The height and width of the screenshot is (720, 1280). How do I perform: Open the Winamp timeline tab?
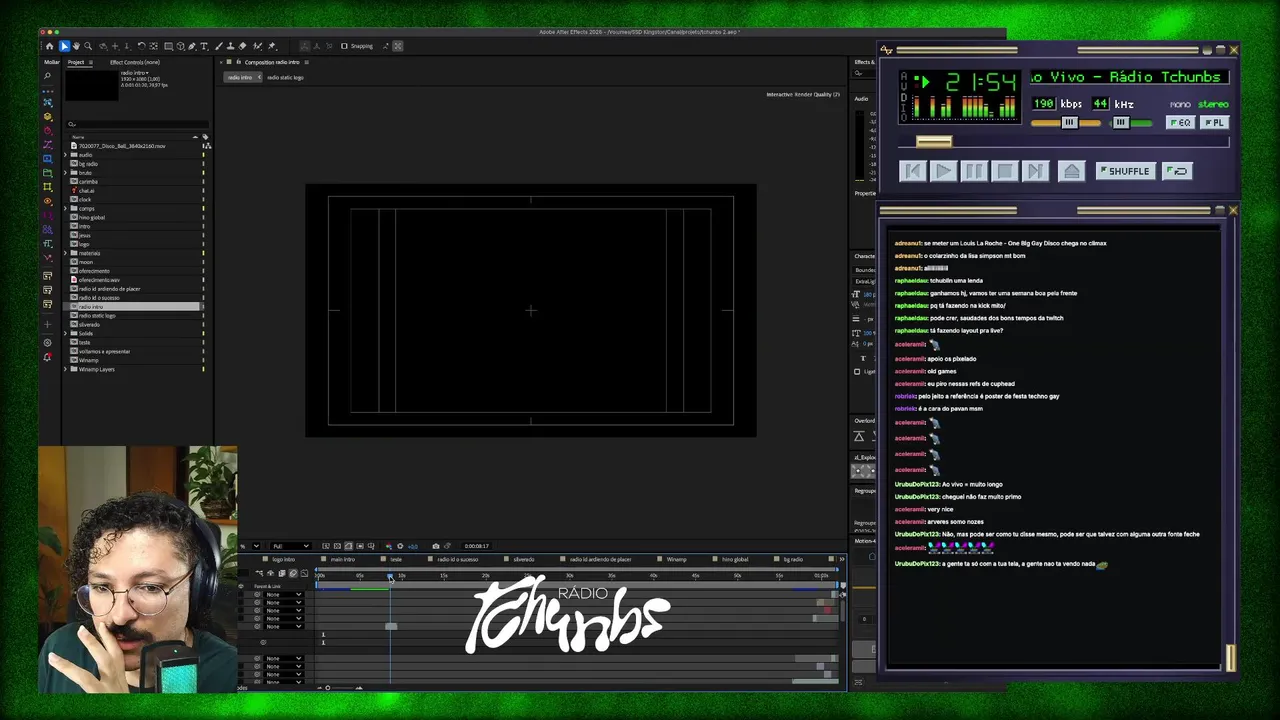pyautogui.click(x=677, y=559)
